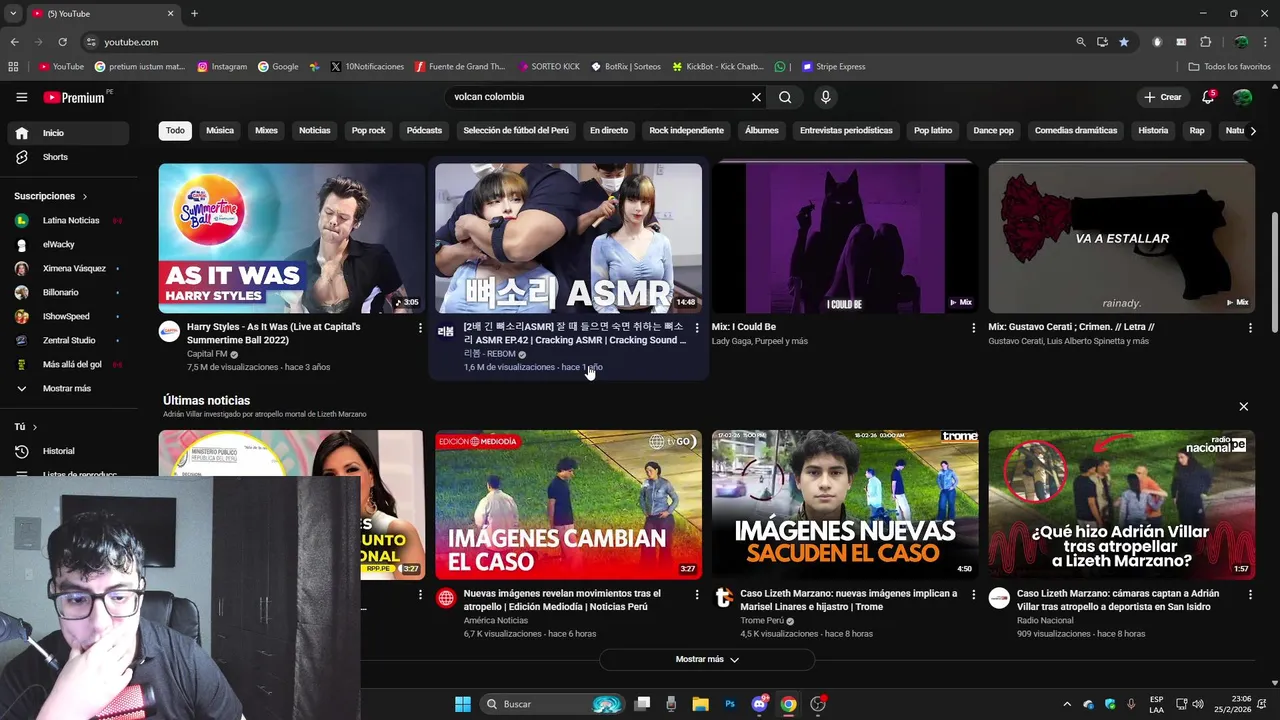Open the SORTEO KICK bookmark
This screenshot has height=720, width=1280.
[549, 67]
